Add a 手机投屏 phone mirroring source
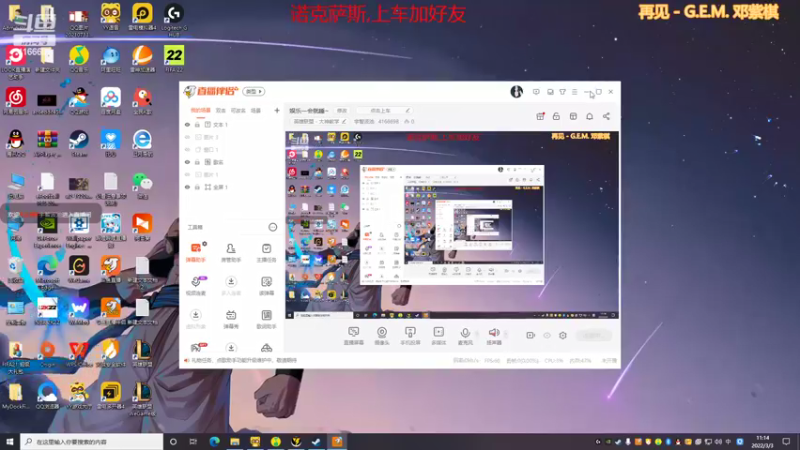800x450 pixels. pyautogui.click(x=410, y=336)
